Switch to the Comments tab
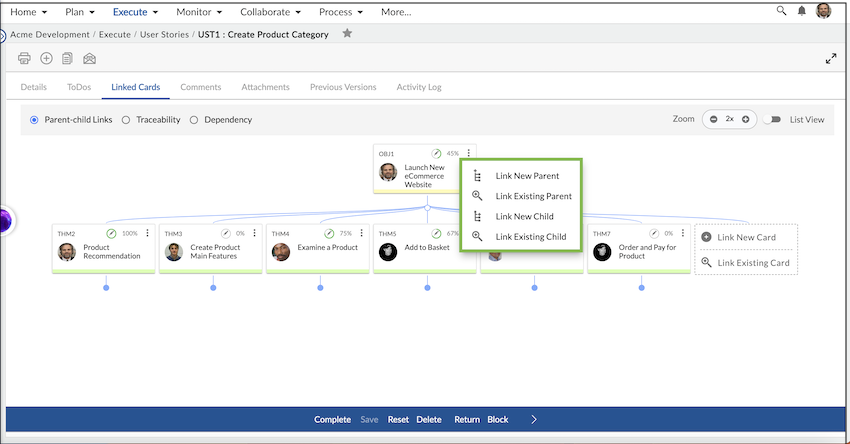Screen dimensions: 850x444 (x=200, y=87)
